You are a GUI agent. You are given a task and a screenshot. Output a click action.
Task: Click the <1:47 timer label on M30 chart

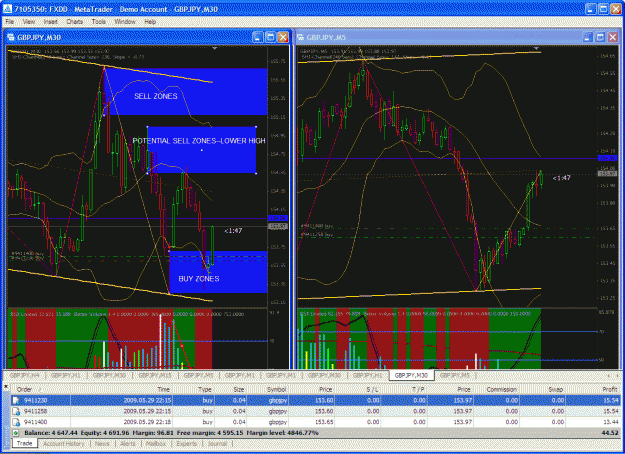(233, 230)
